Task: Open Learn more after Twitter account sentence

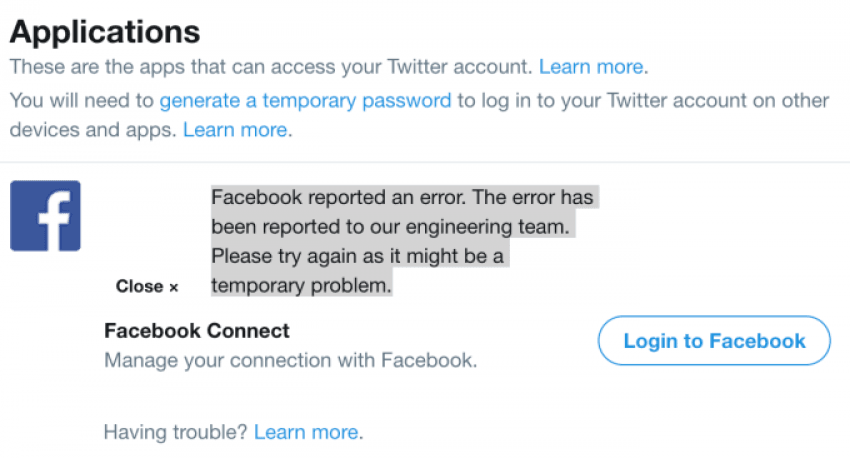Action: point(591,67)
